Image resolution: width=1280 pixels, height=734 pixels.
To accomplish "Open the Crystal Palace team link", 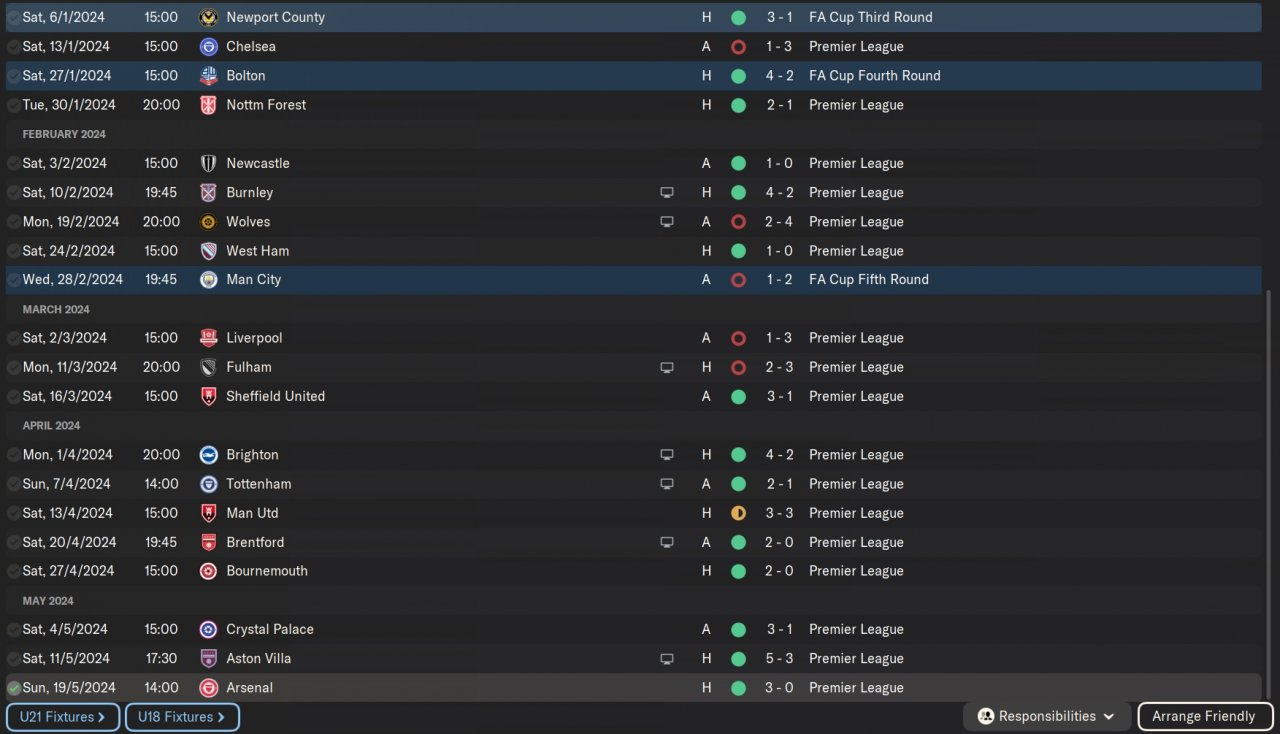I will [x=270, y=630].
